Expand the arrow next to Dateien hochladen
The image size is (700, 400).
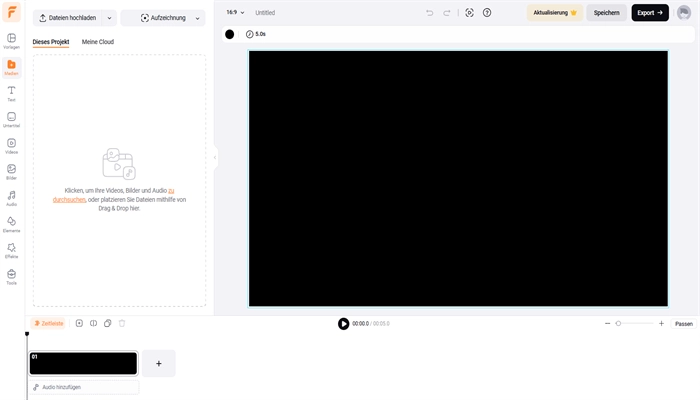coord(109,18)
